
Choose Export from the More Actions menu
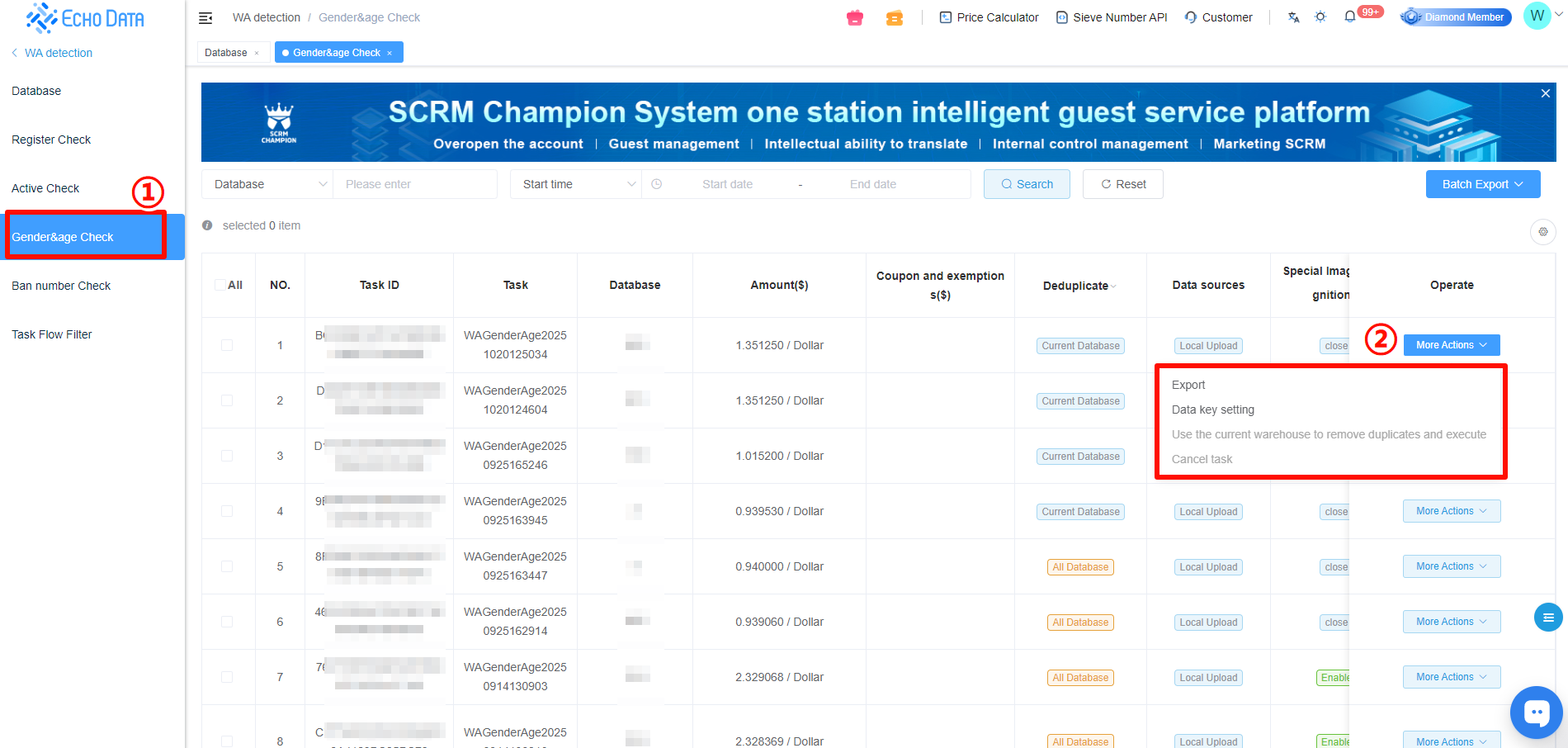[x=1188, y=385]
